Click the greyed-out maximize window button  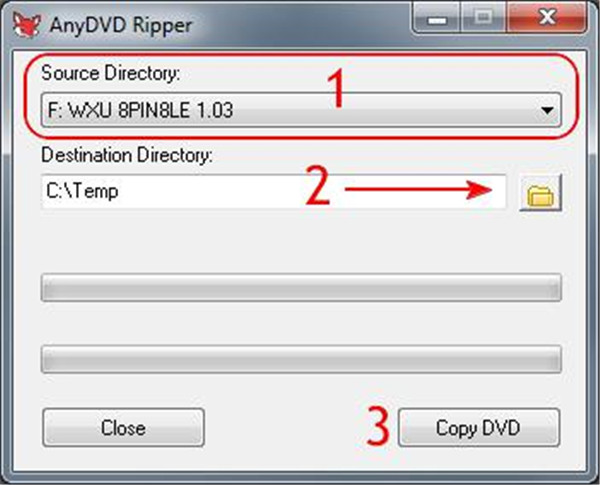483,18
